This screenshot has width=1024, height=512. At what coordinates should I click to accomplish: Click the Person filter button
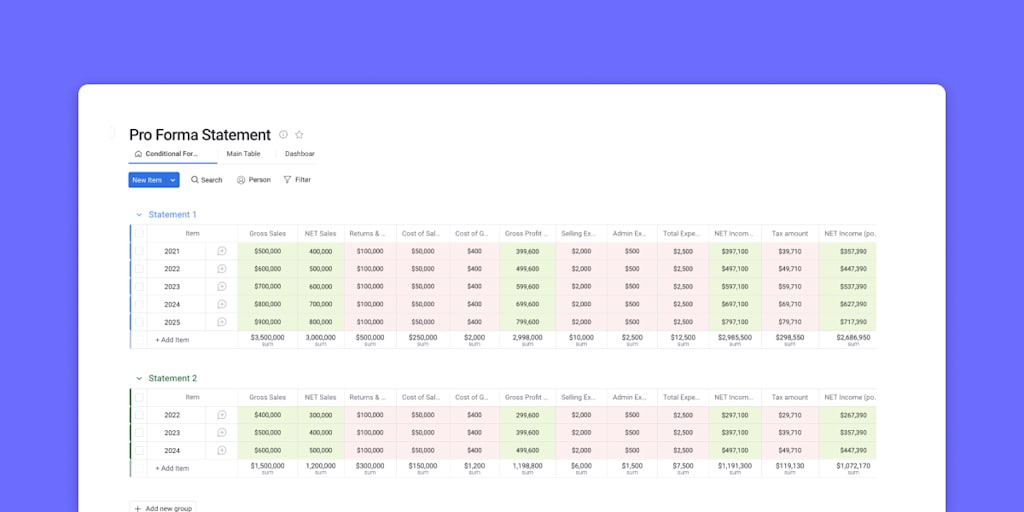(253, 180)
